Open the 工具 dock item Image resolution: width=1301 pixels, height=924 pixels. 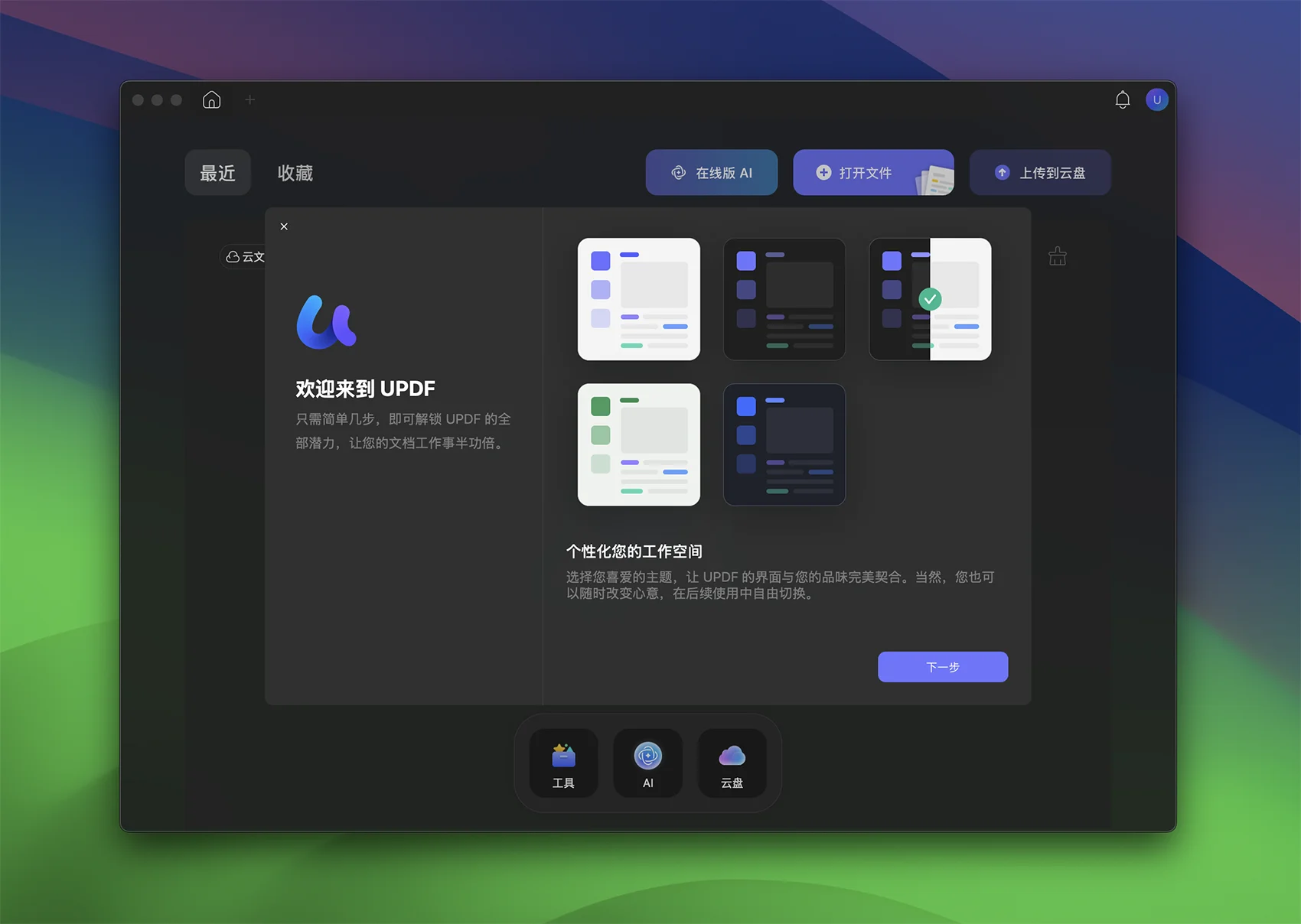coord(563,763)
